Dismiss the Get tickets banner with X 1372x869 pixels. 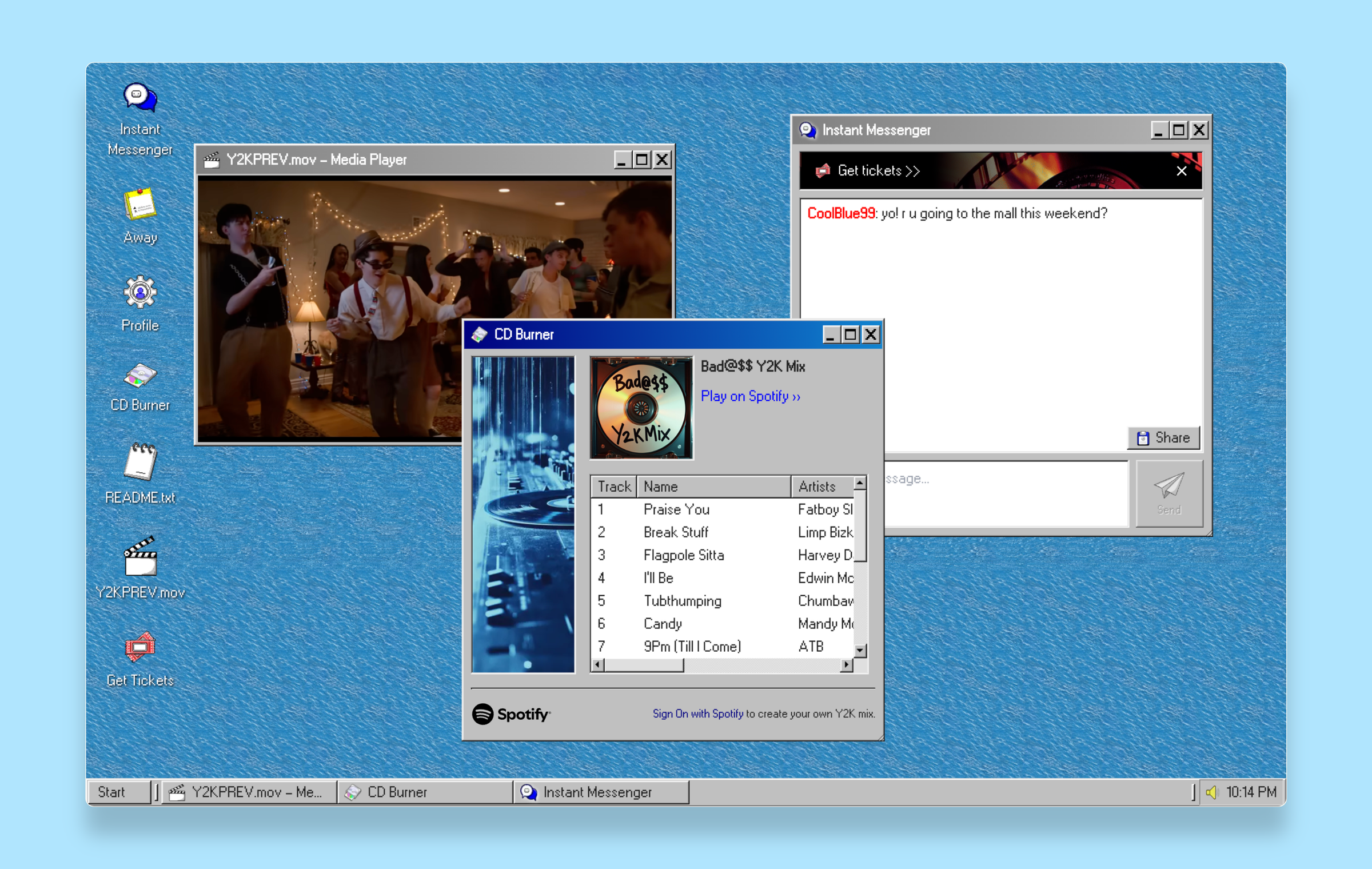pyautogui.click(x=1182, y=171)
